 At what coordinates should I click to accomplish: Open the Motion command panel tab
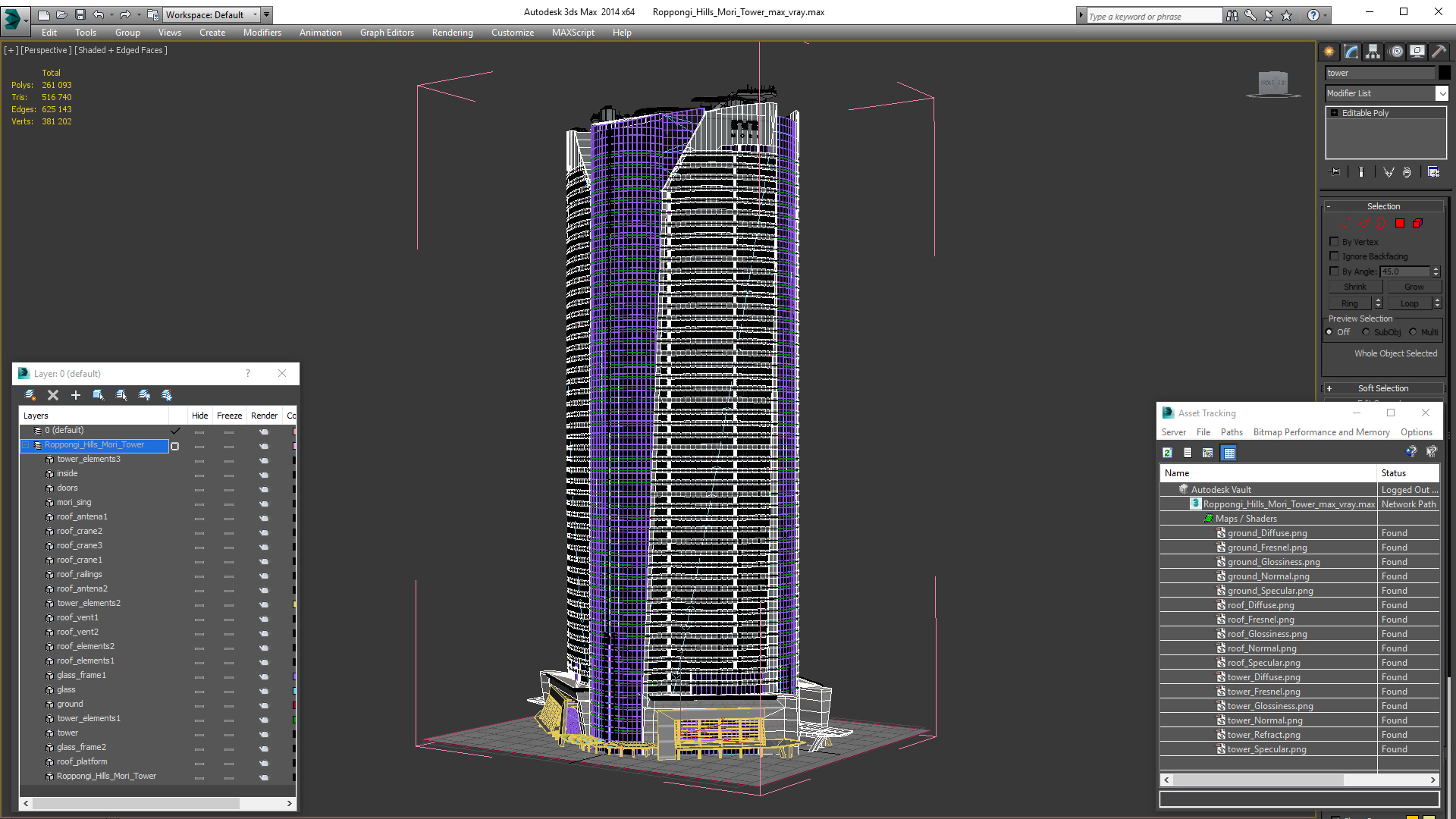coord(1396,52)
